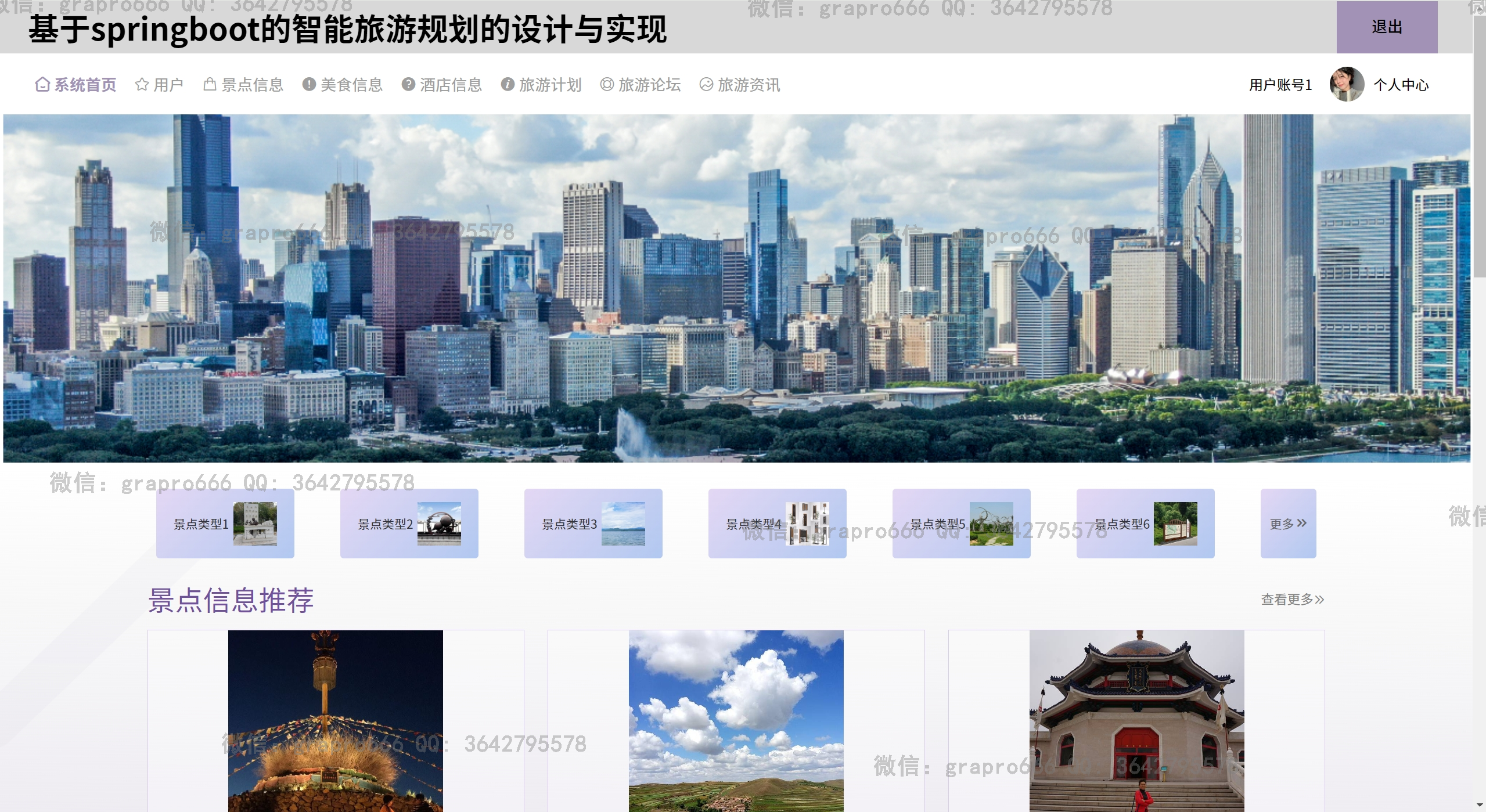Click the star icon beside 用户
The image size is (1486, 812).
click(142, 85)
